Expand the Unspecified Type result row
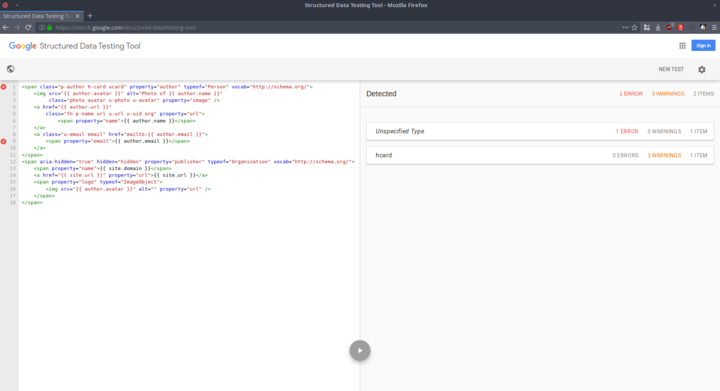The width and height of the screenshot is (720, 391). (x=540, y=131)
